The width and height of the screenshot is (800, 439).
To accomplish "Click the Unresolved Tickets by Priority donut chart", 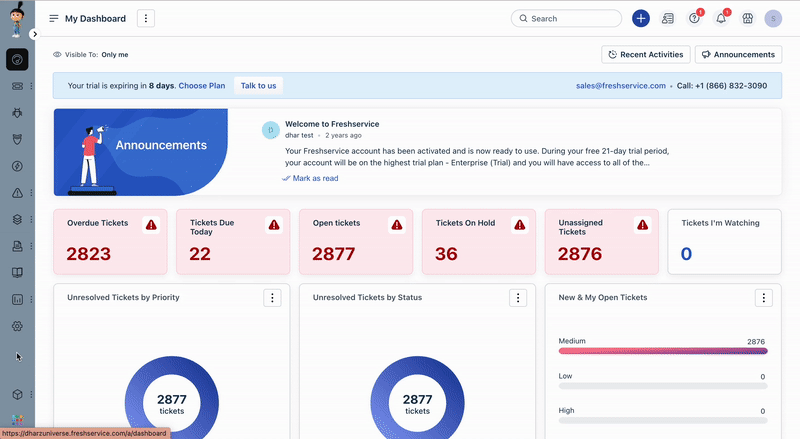I will (x=172, y=398).
